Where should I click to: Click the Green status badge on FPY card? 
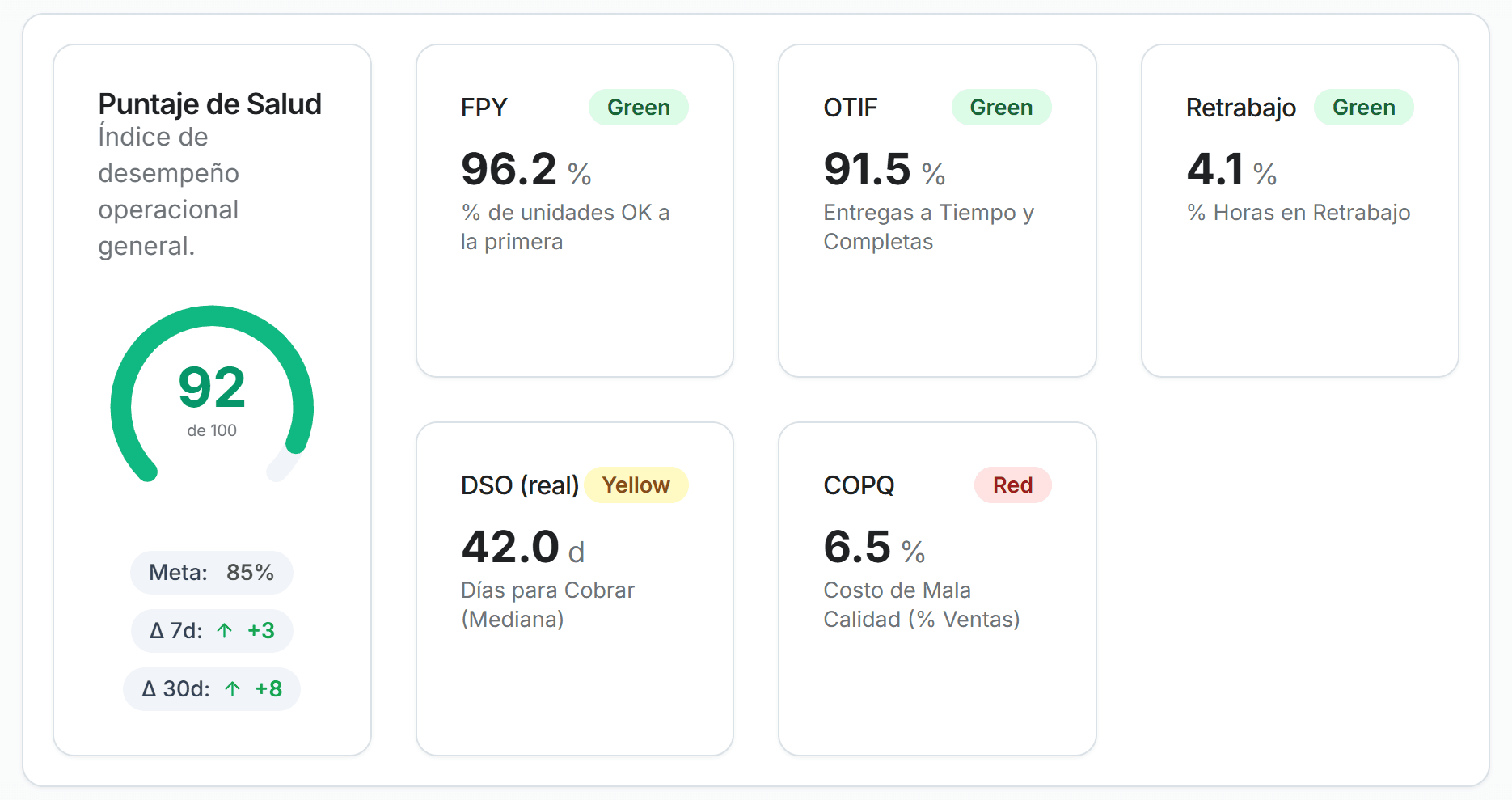tap(638, 108)
